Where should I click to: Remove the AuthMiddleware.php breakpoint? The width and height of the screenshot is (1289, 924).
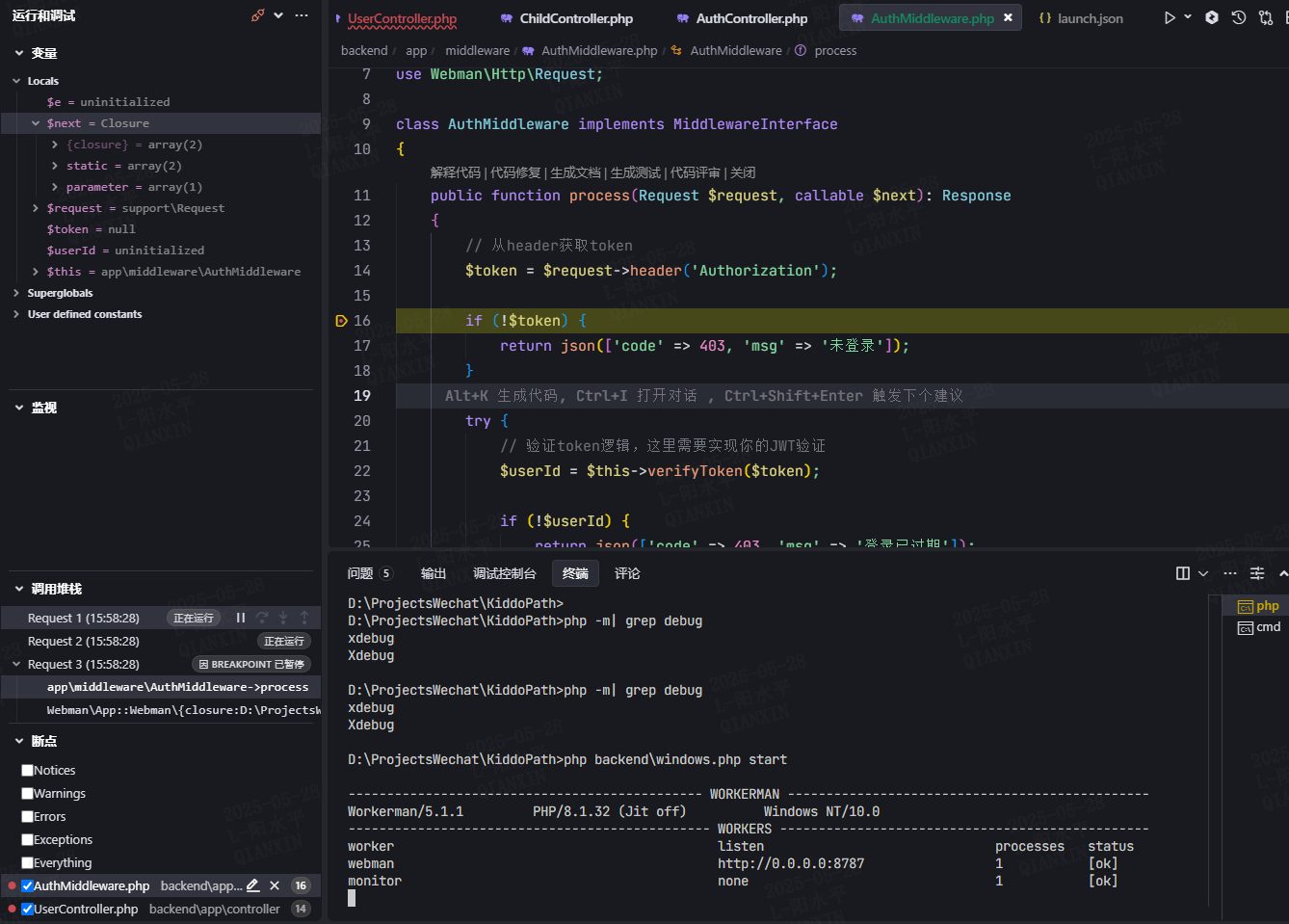pyautogui.click(x=275, y=885)
